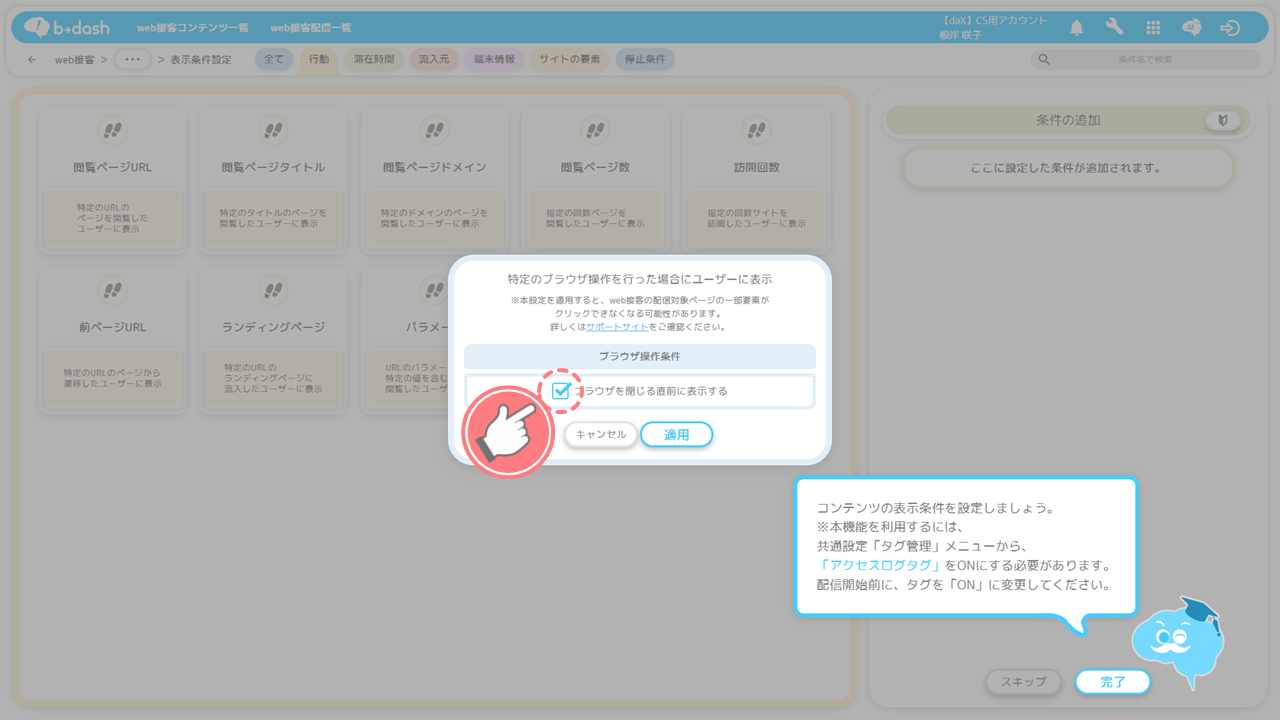This screenshot has width=1280, height=720.
Task: Select the 滞在時間 filter tab
Action: pyautogui.click(x=374, y=60)
